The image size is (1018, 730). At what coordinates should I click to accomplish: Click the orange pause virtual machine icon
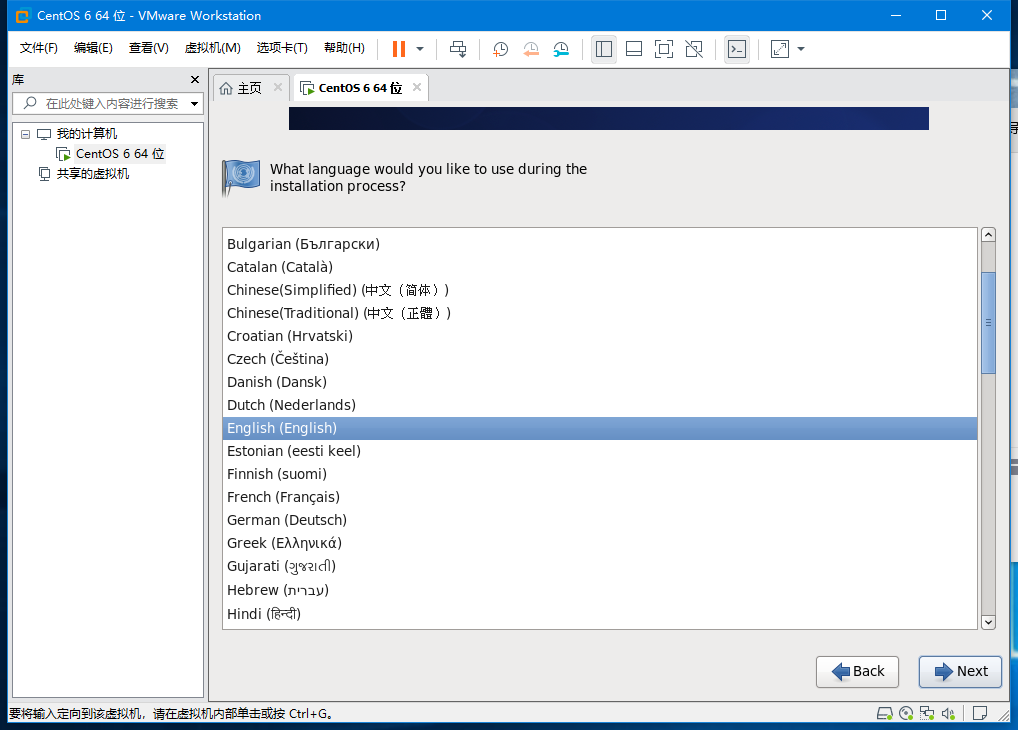point(399,49)
